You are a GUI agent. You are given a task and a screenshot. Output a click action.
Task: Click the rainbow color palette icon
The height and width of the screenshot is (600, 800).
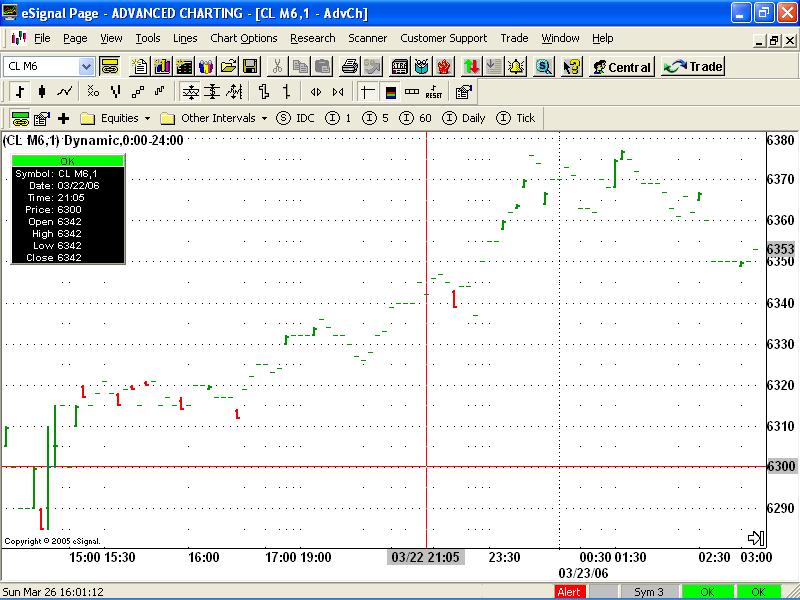[390, 92]
